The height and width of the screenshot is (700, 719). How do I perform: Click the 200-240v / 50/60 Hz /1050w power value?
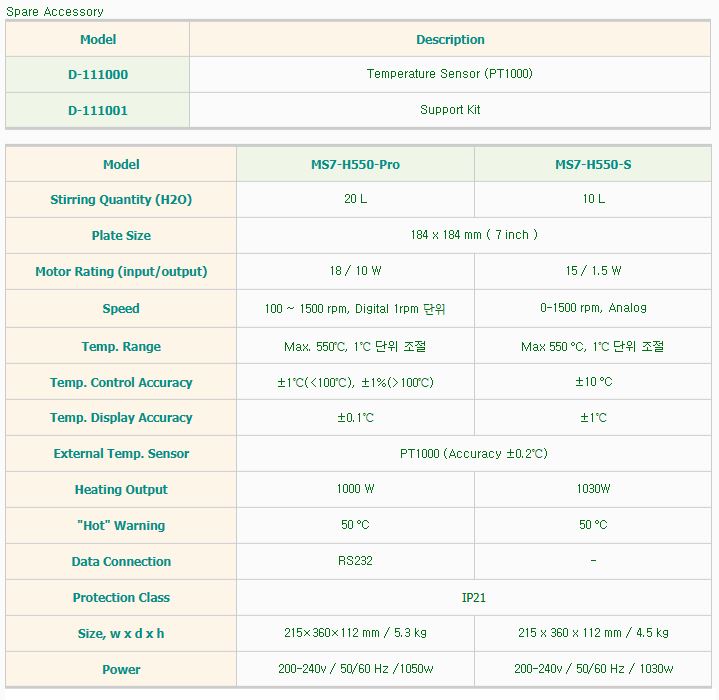point(355,669)
